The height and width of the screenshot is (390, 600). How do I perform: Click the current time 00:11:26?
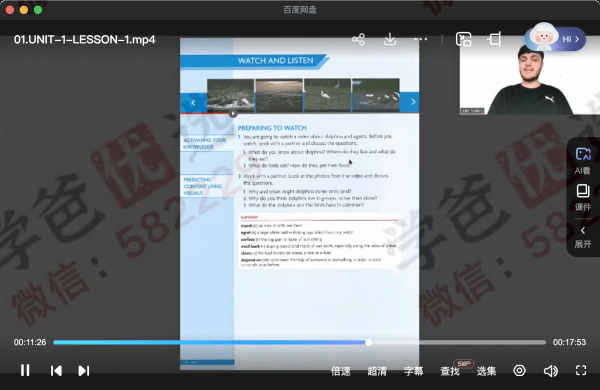tap(30, 342)
